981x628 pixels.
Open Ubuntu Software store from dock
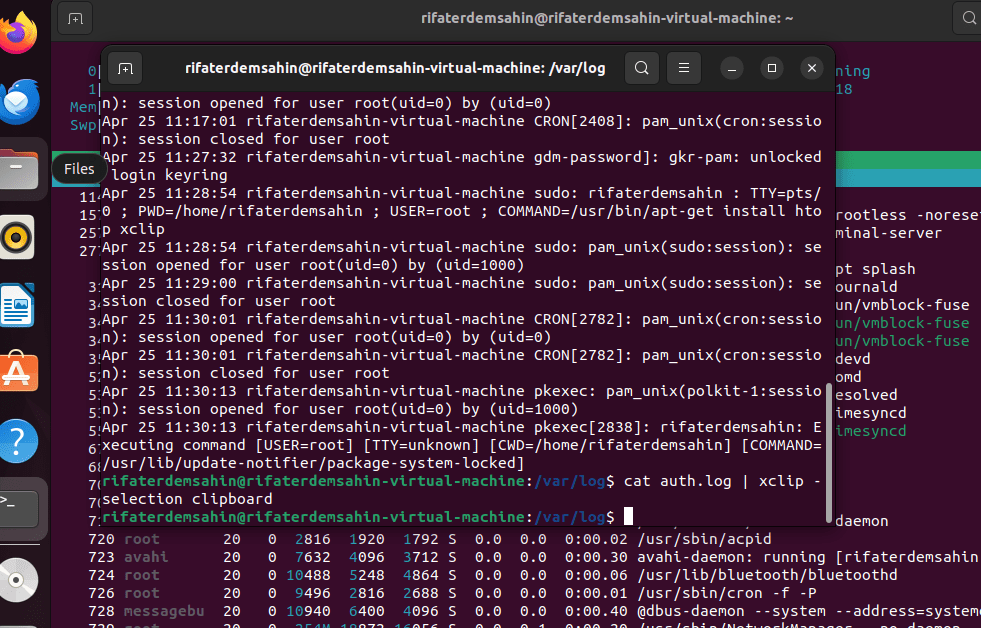18,372
